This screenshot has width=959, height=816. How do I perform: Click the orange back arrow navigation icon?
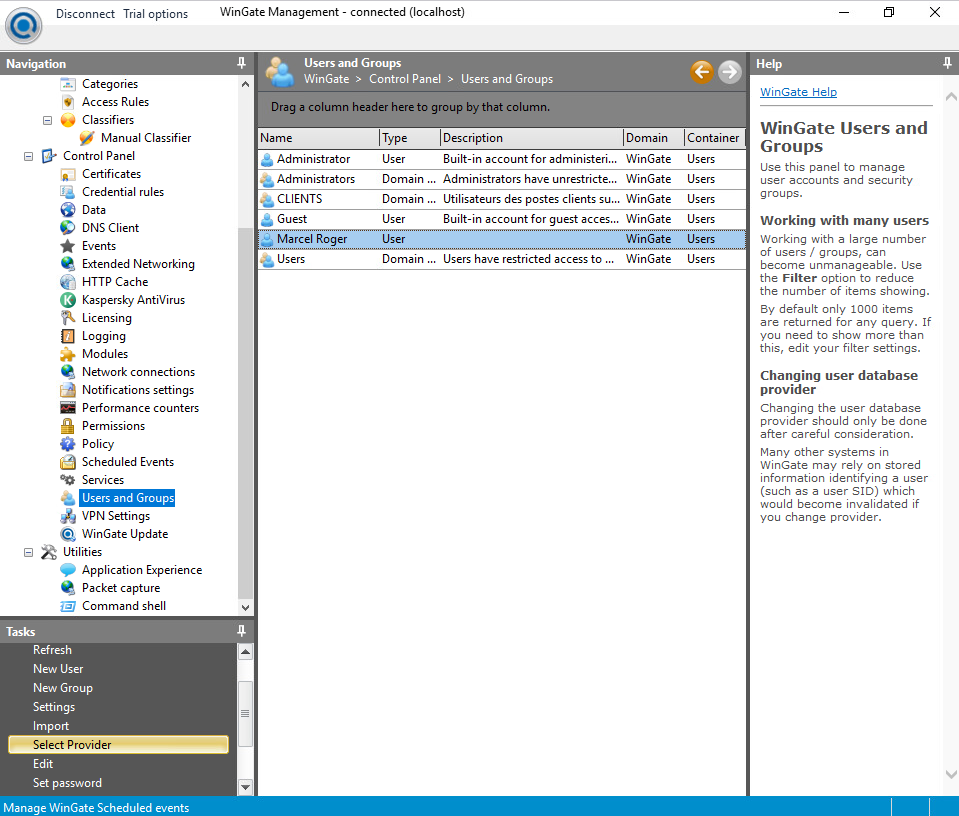coord(701,72)
